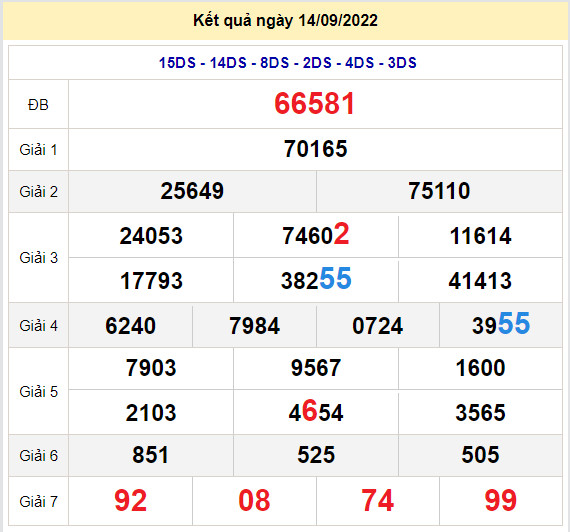The width and height of the screenshot is (570, 532).
Task: Select the ĐB row label
Action: 38,105
